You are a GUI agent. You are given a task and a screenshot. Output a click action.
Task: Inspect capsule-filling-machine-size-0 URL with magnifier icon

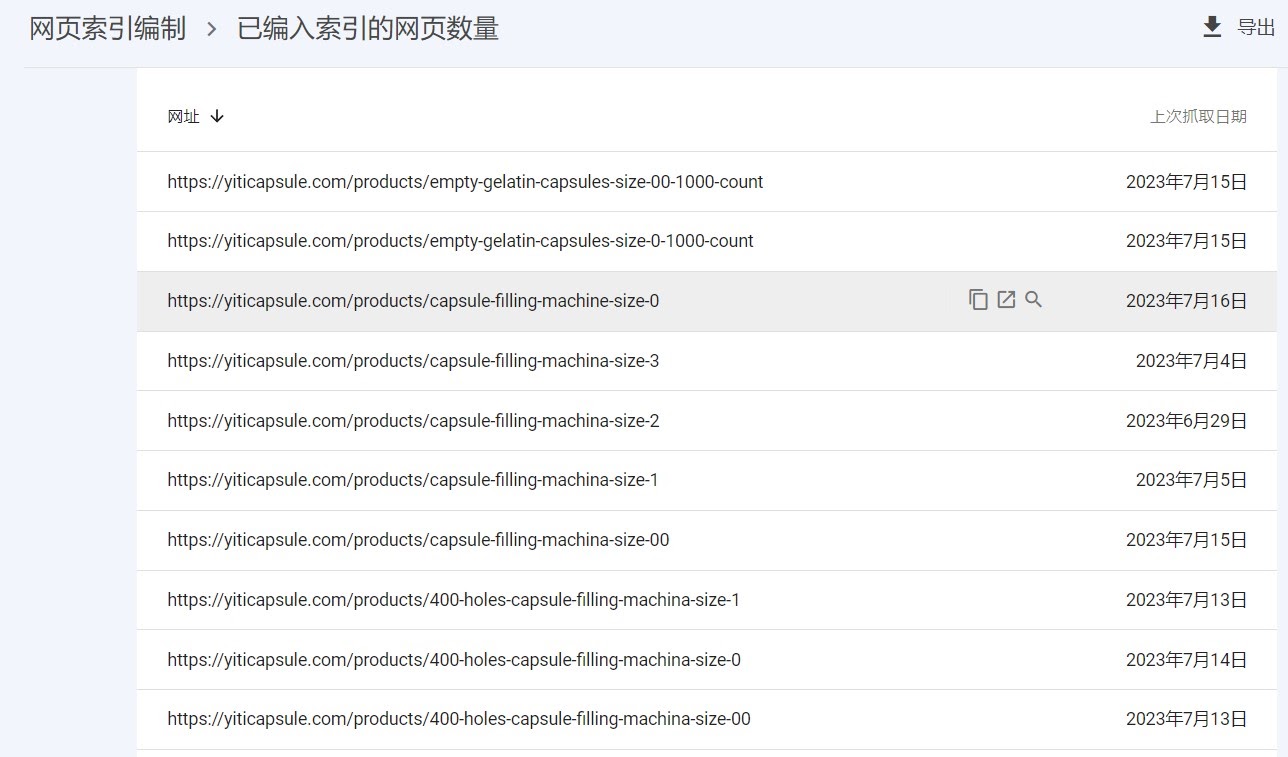click(1034, 299)
